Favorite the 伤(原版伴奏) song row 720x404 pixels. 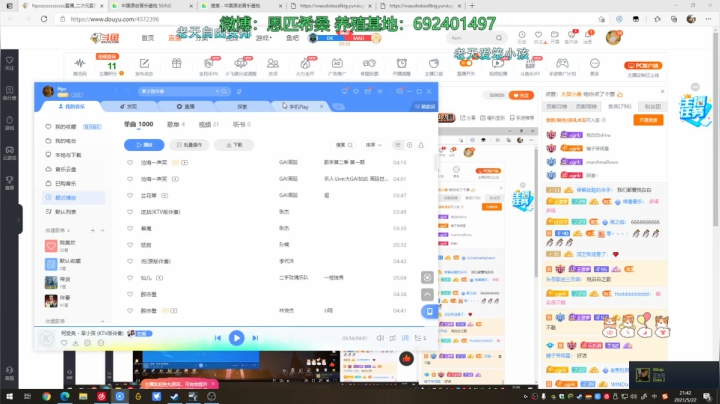tap(130, 261)
